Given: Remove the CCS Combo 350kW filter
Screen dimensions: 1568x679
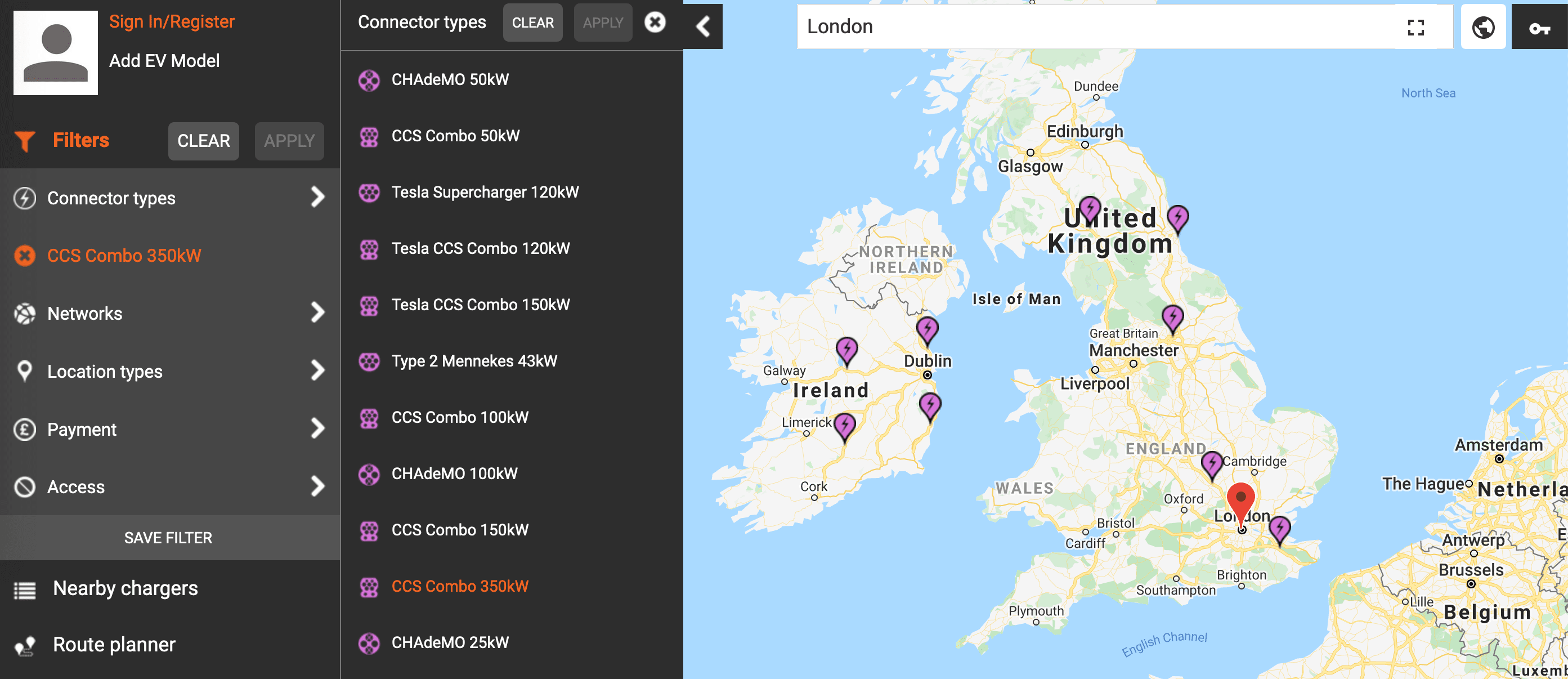Looking at the screenshot, I should coord(25,256).
